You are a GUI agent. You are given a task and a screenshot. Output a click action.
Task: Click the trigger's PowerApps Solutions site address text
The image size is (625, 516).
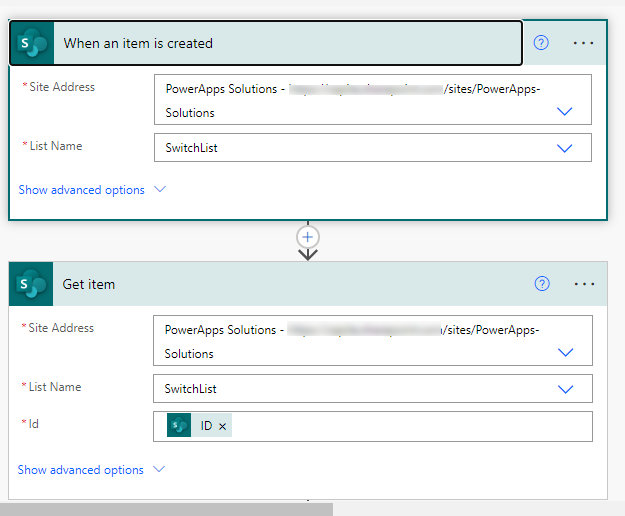(352, 100)
